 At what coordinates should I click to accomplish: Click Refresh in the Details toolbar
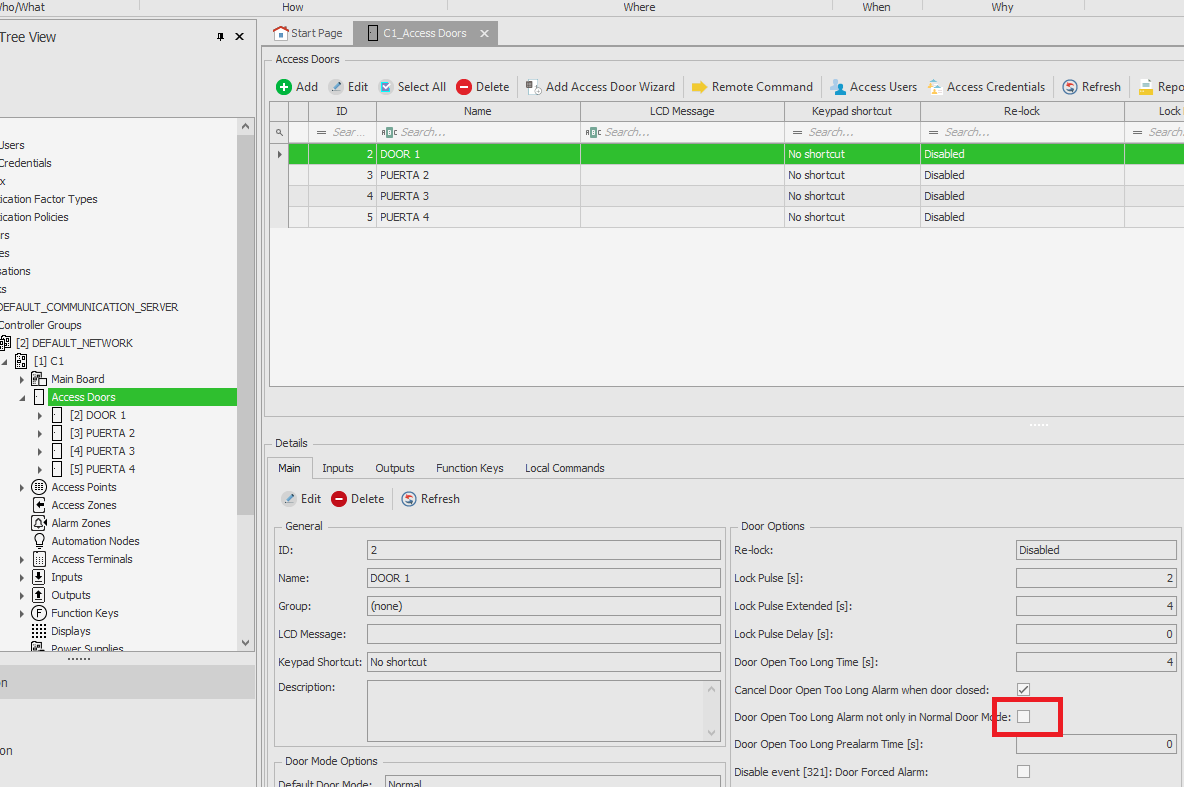point(430,499)
